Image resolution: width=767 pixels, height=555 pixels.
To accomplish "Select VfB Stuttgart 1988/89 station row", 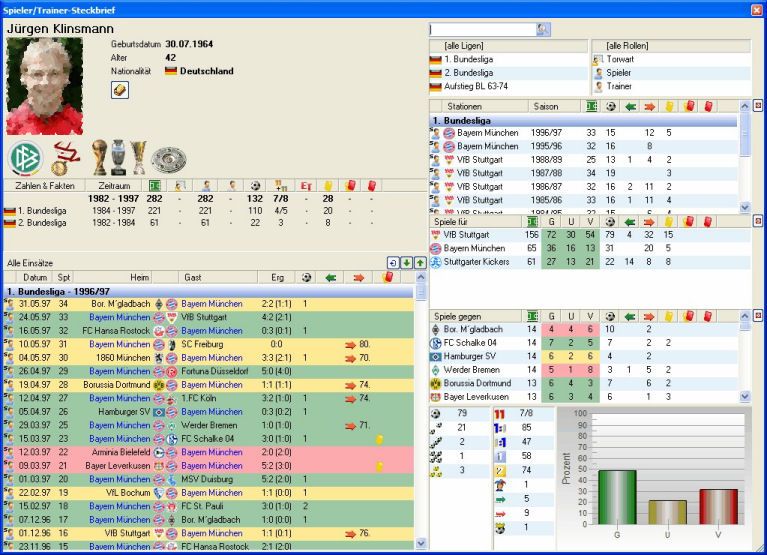I will 584,160.
